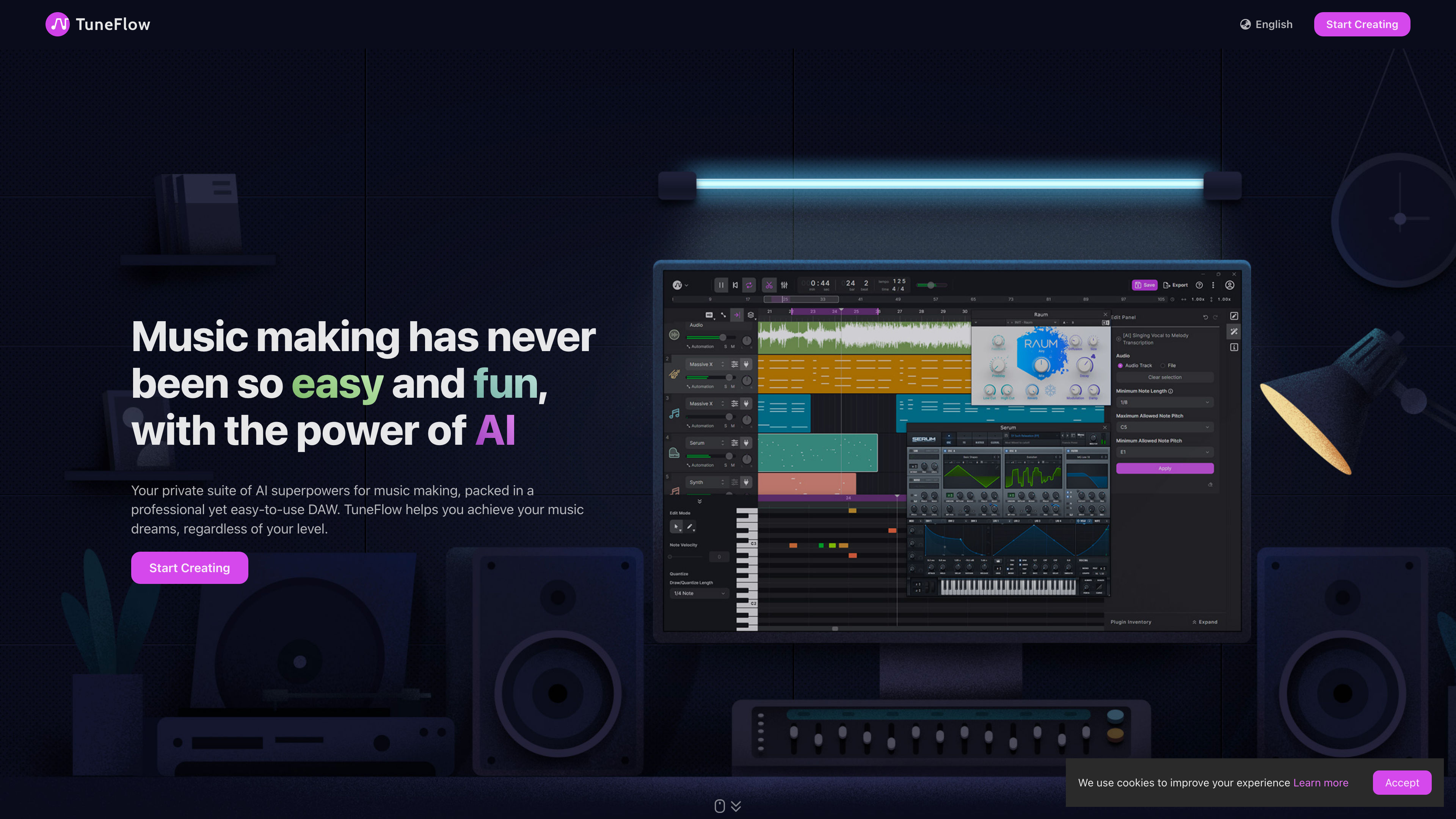Click the violin icon on track 2
The image size is (1456, 819).
(x=674, y=373)
